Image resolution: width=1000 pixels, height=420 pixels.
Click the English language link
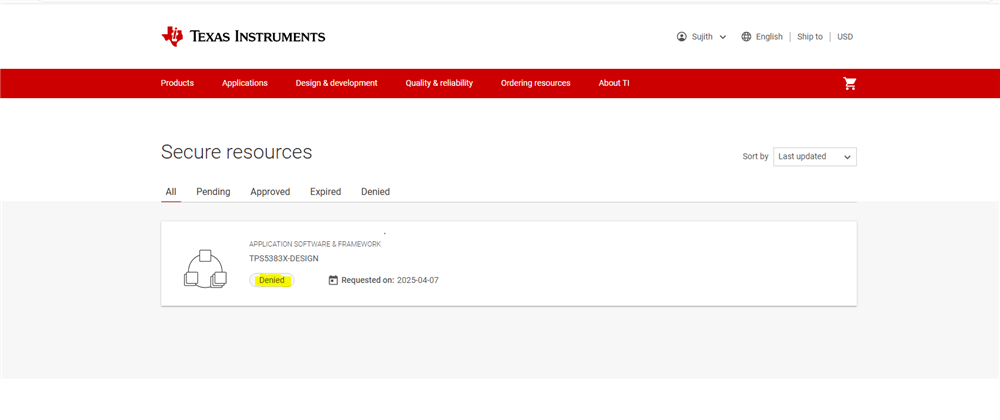point(769,37)
